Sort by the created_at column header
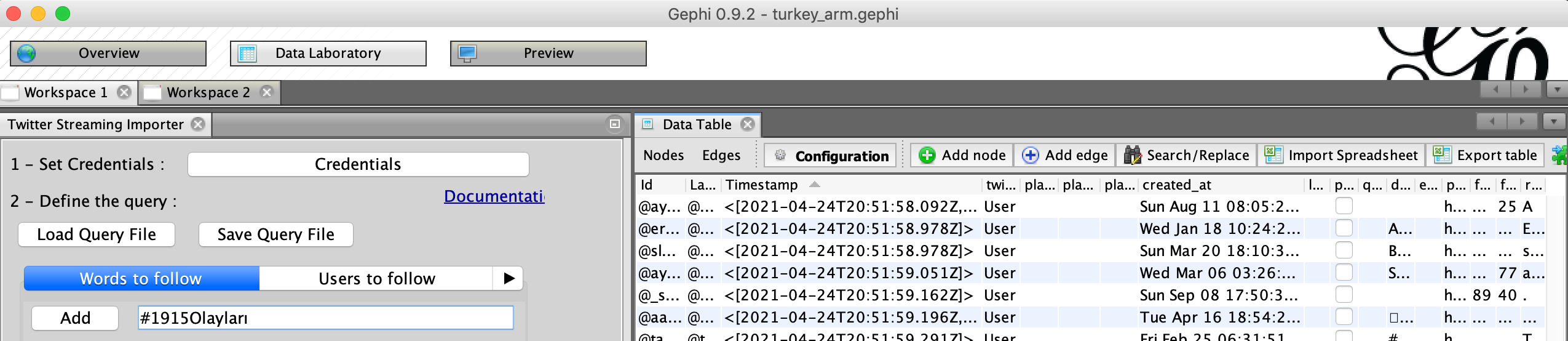This screenshot has width=1568, height=341. (x=1221, y=185)
